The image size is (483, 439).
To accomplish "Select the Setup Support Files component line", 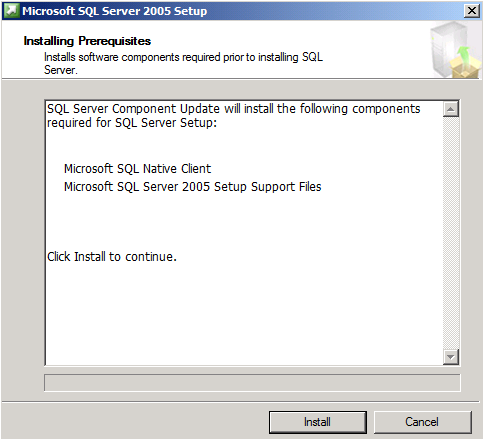I will (192, 187).
